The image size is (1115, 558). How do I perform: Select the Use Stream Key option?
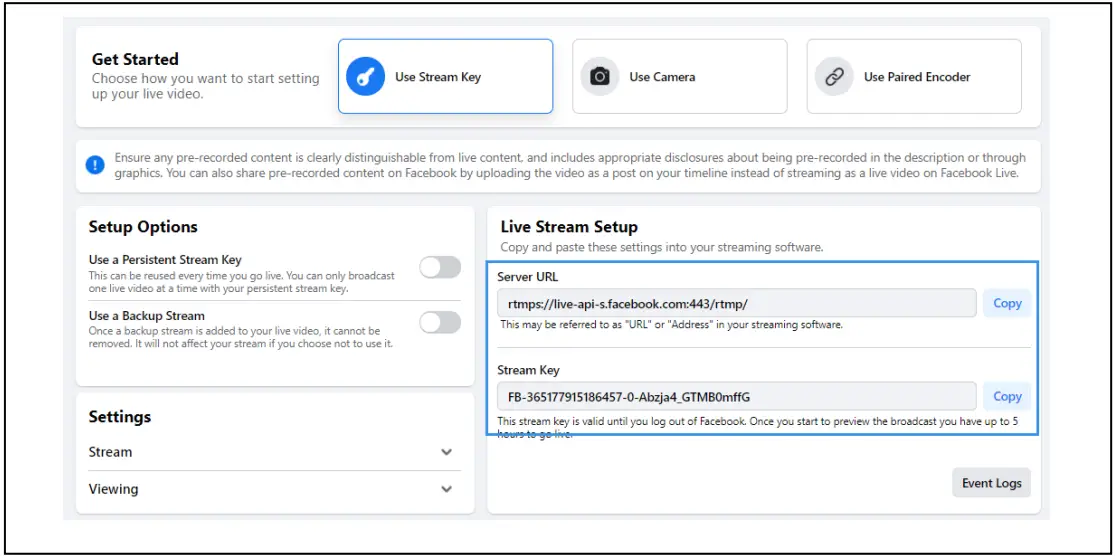point(445,76)
